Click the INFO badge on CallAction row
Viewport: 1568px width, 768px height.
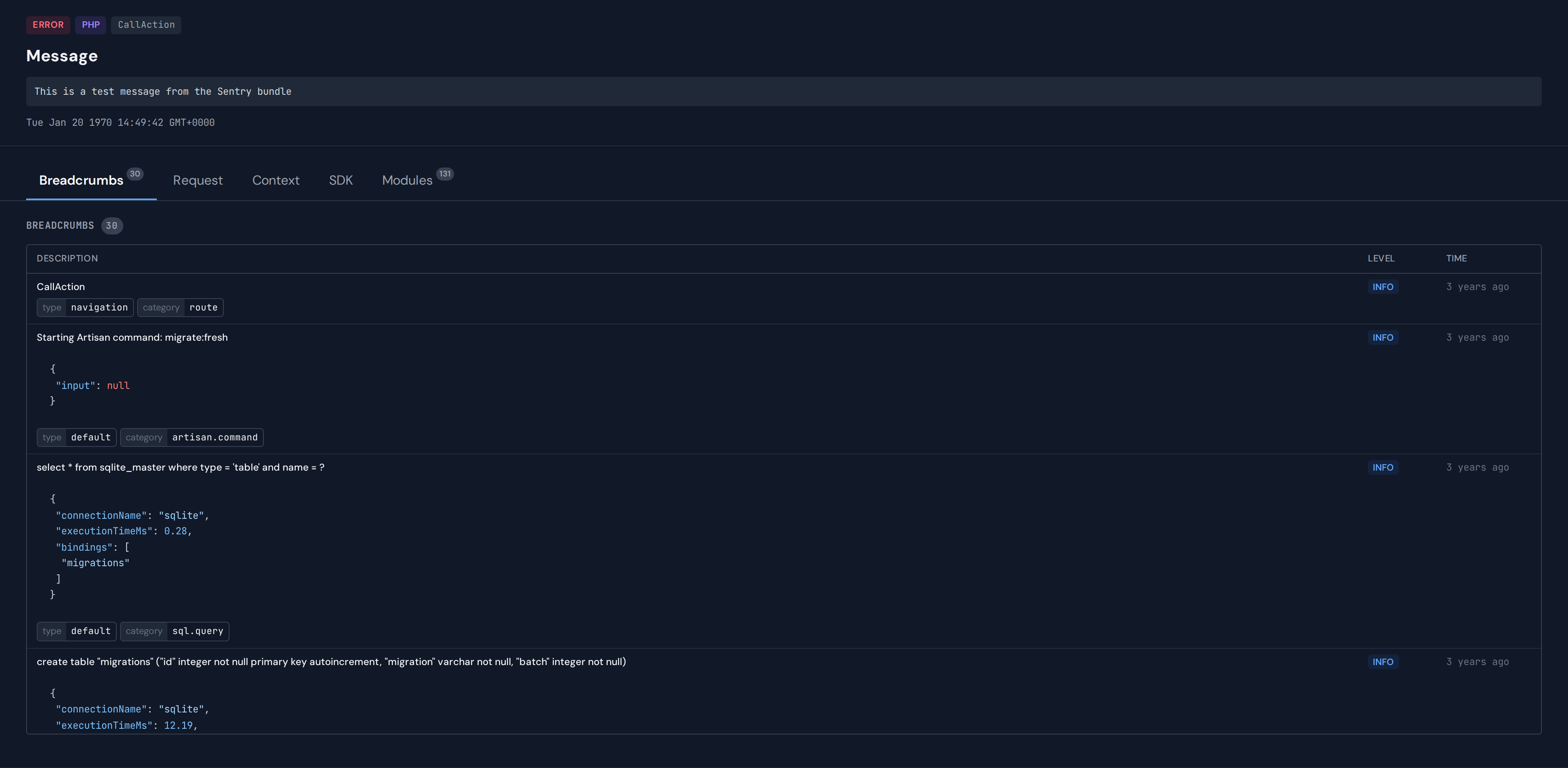coord(1382,287)
